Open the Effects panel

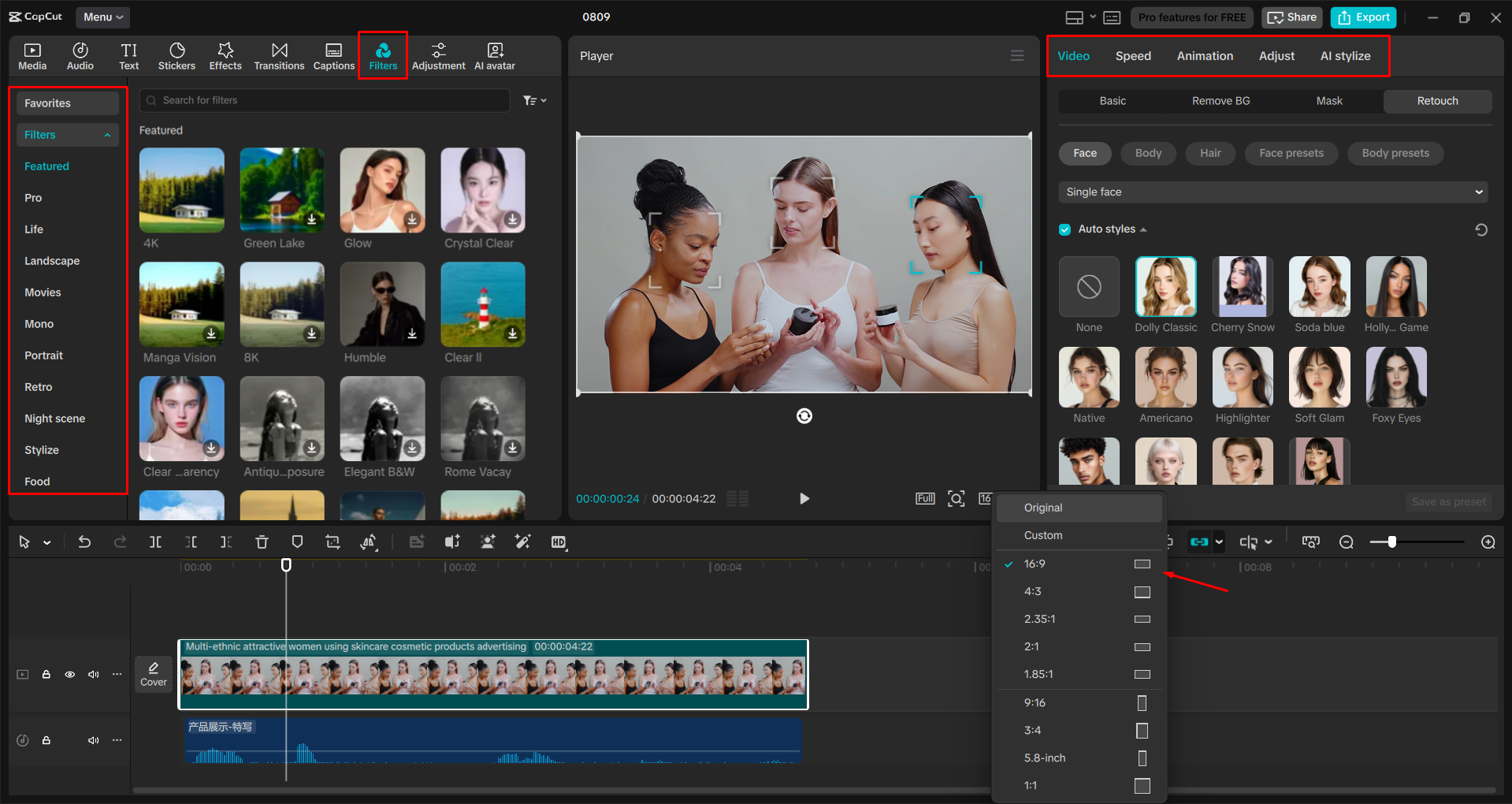[225, 55]
